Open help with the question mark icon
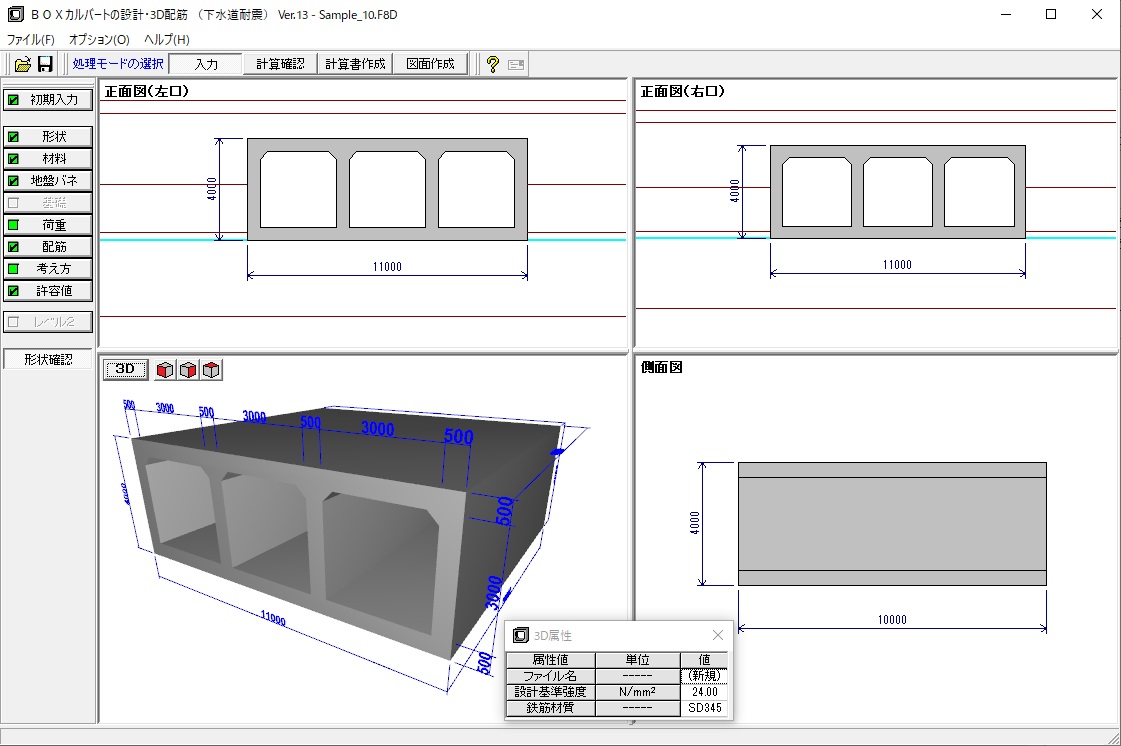The width and height of the screenshot is (1121, 746). coord(492,64)
